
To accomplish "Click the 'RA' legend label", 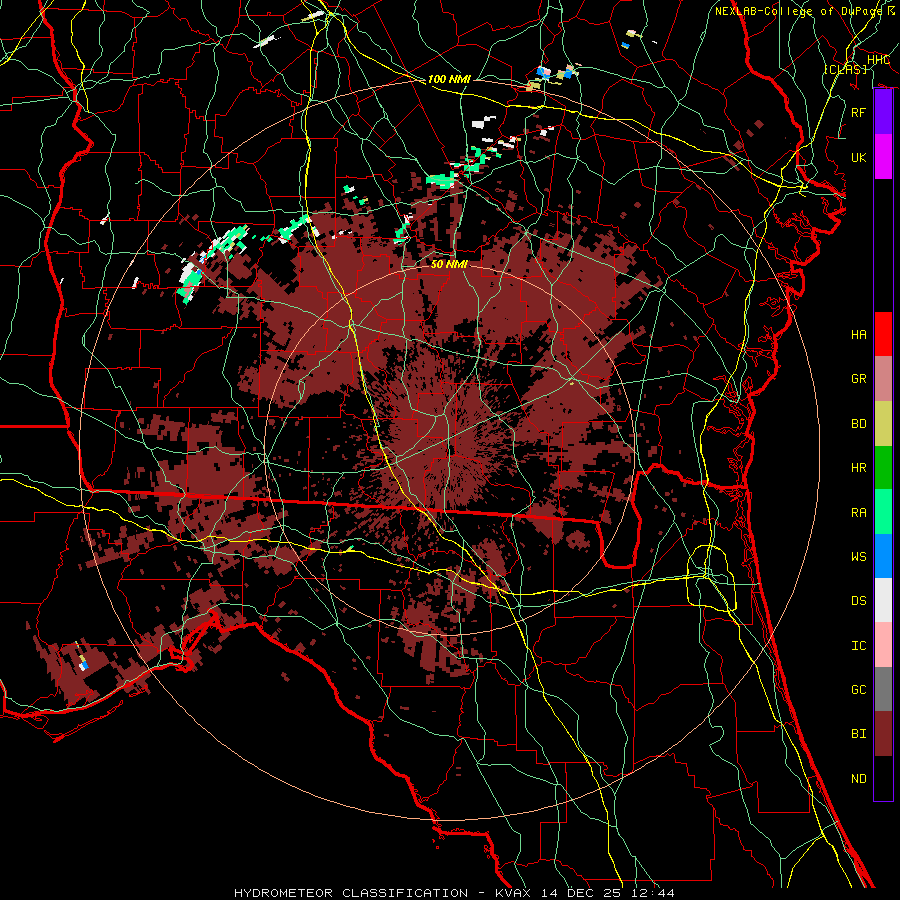I will point(858,513).
